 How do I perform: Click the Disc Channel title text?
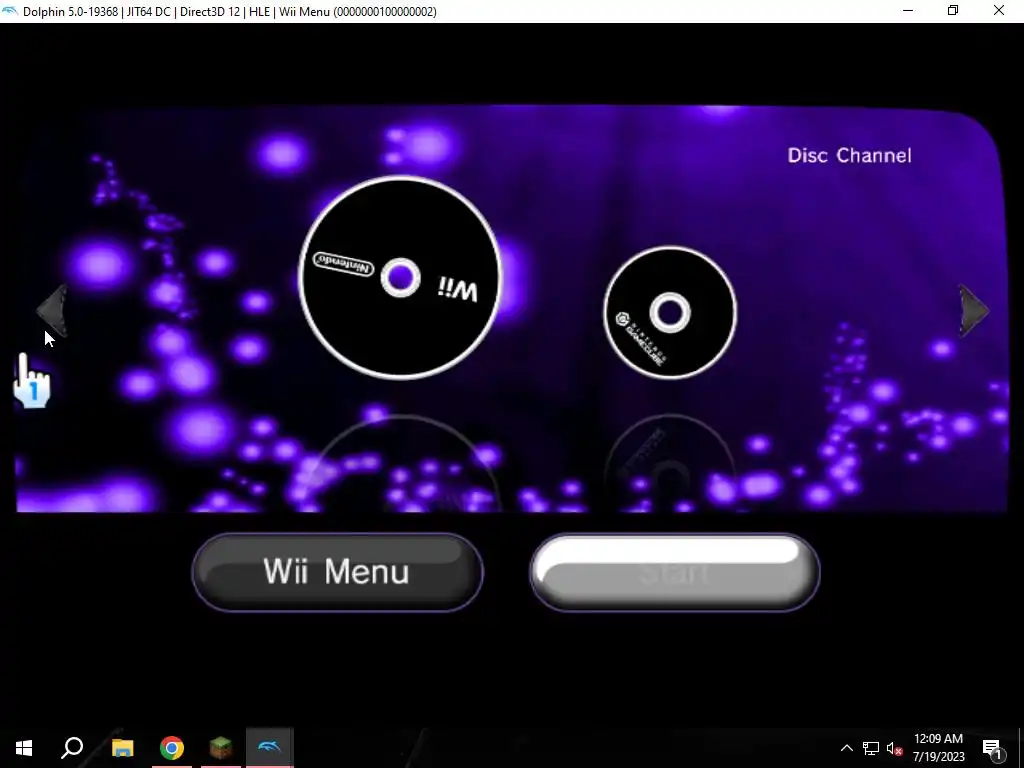[849, 155]
